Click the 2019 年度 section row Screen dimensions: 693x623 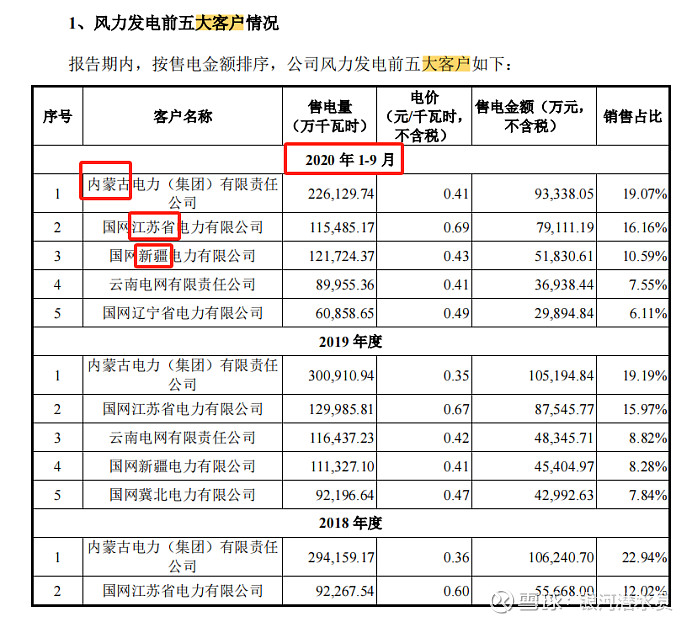351,342
